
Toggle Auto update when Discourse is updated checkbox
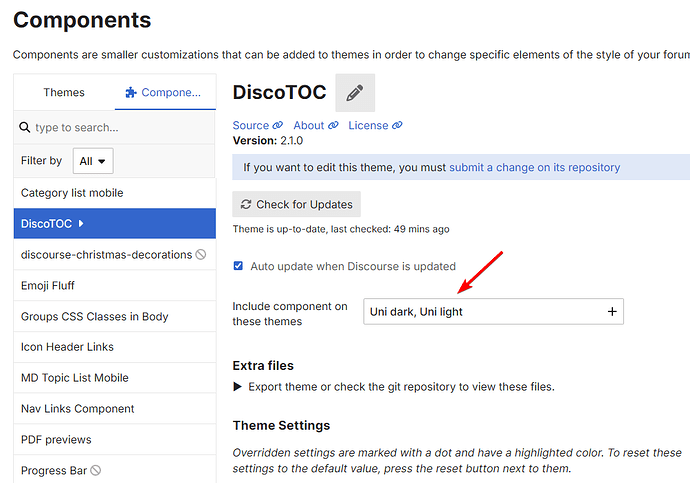(x=238, y=266)
